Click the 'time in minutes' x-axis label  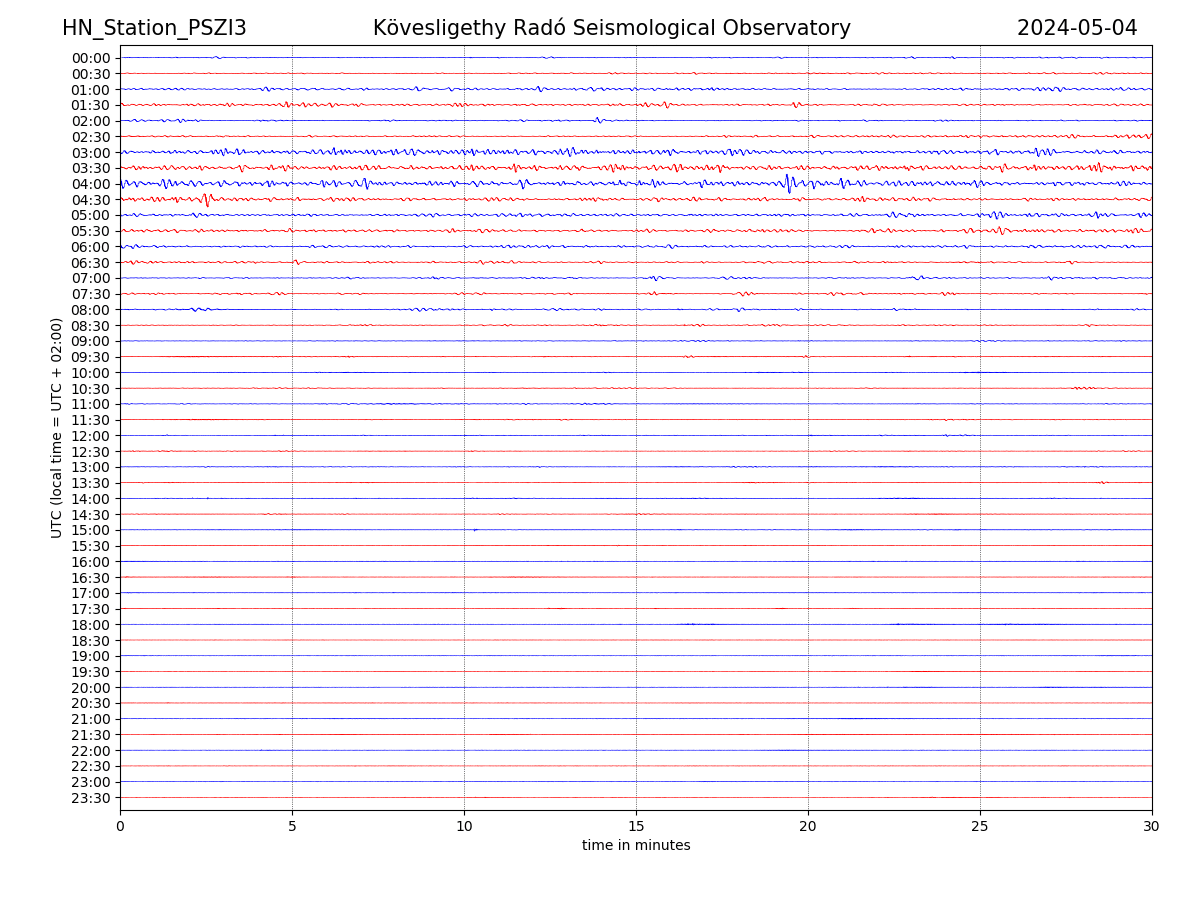(x=636, y=846)
